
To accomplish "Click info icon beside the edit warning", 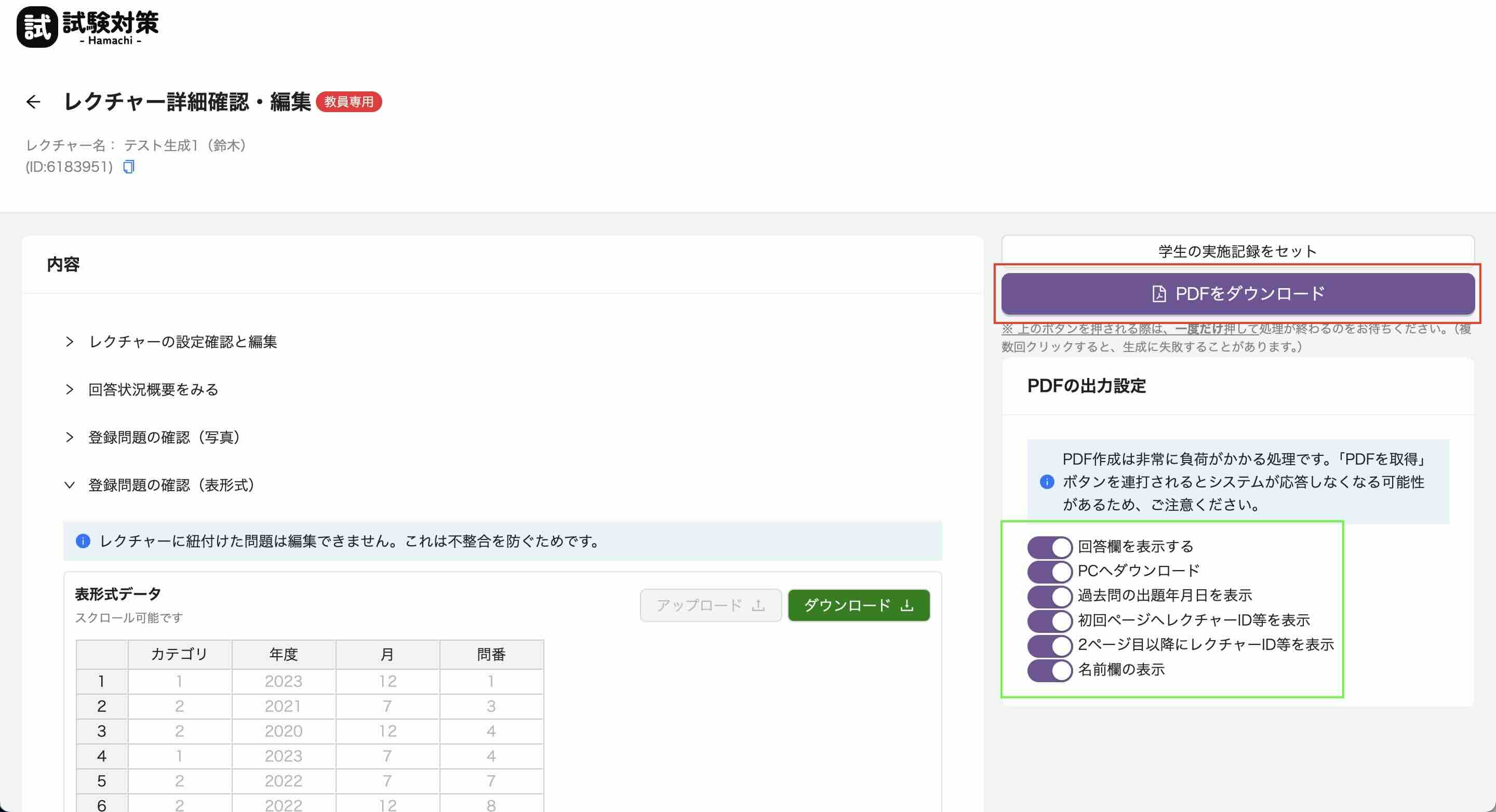I will pos(83,541).
